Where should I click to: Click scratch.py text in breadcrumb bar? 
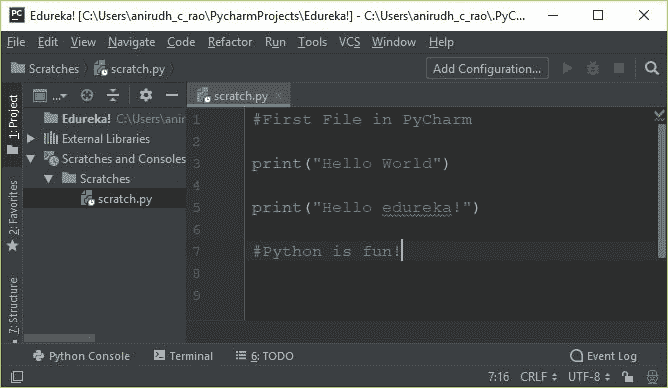pos(138,69)
